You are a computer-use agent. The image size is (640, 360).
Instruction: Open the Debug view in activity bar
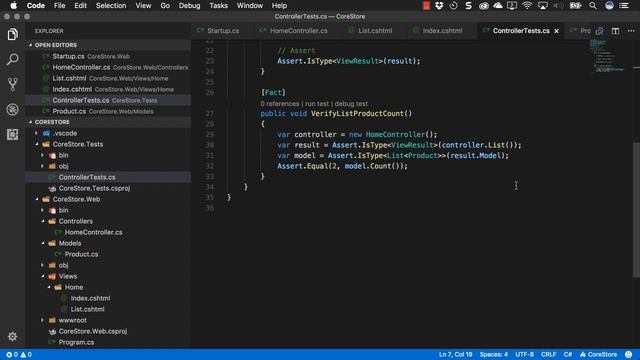click(12, 109)
